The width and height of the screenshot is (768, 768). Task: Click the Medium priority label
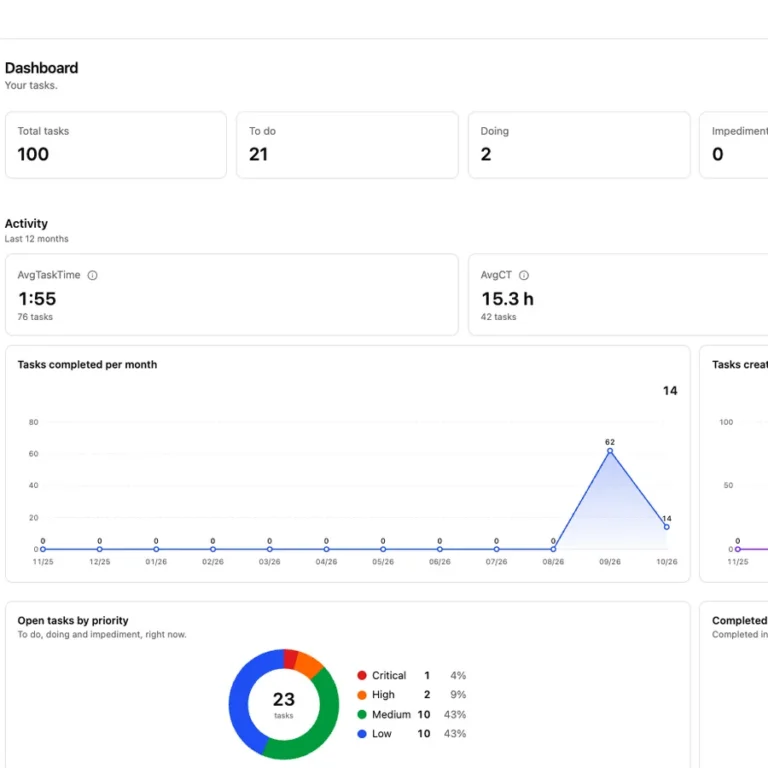coord(391,715)
